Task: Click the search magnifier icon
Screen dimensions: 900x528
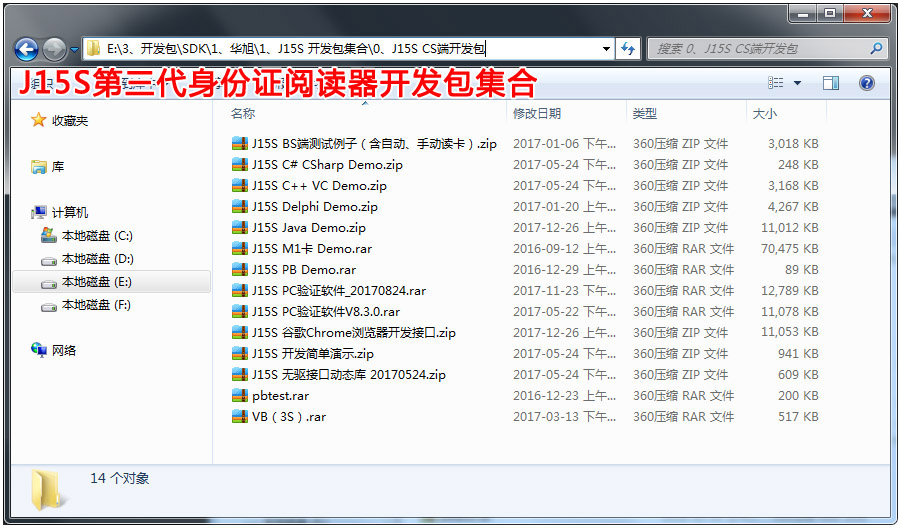Action: tap(876, 48)
